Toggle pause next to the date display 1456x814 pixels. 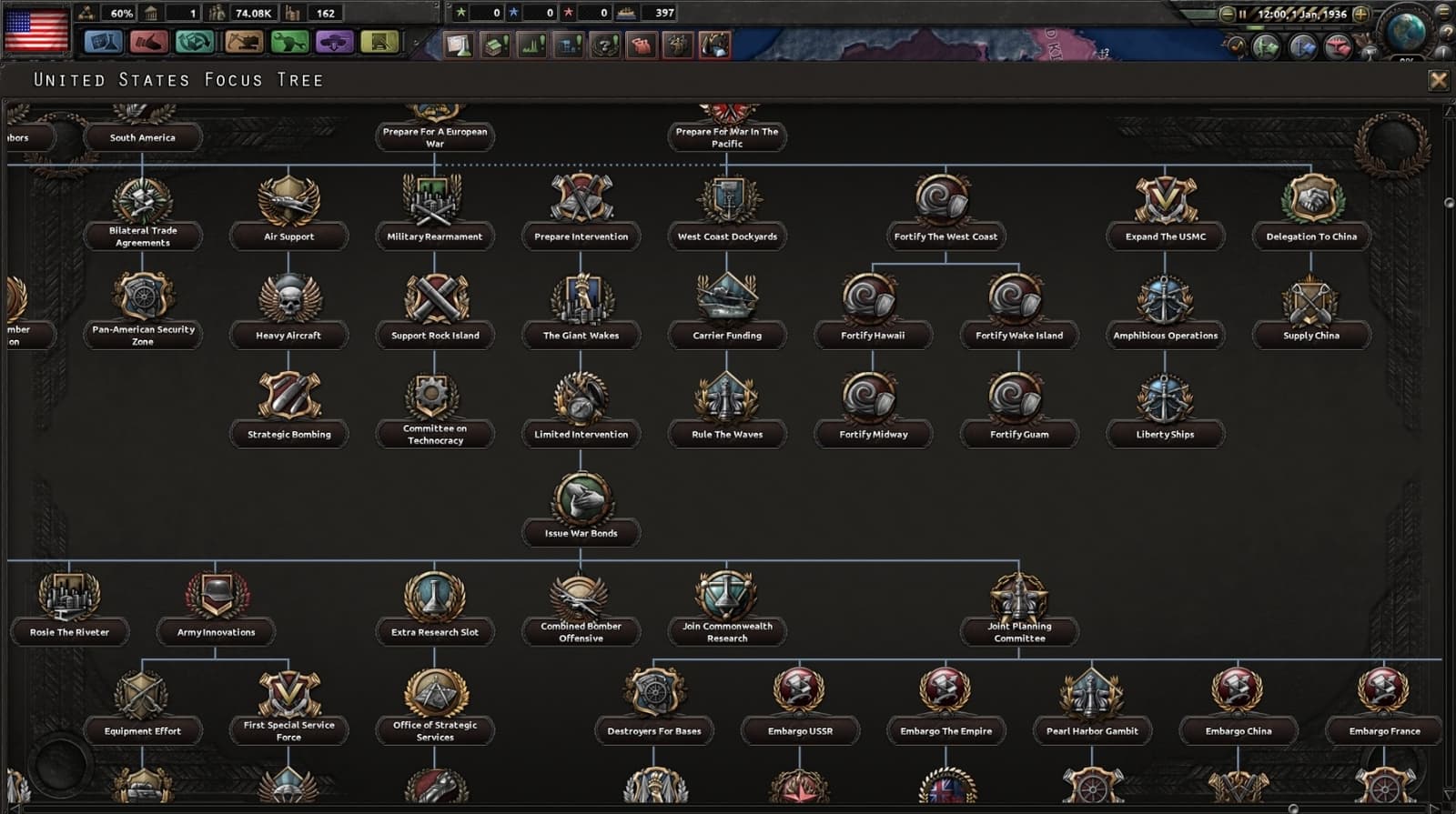tap(1242, 15)
